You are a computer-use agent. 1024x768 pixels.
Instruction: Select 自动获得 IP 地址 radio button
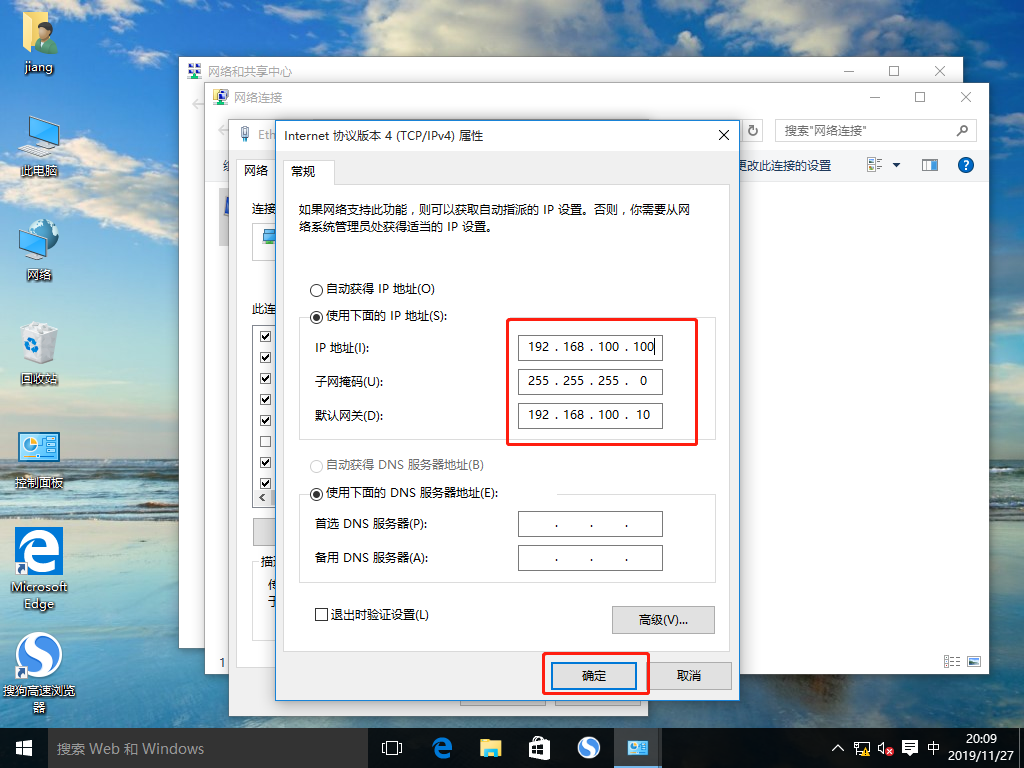[x=316, y=290]
